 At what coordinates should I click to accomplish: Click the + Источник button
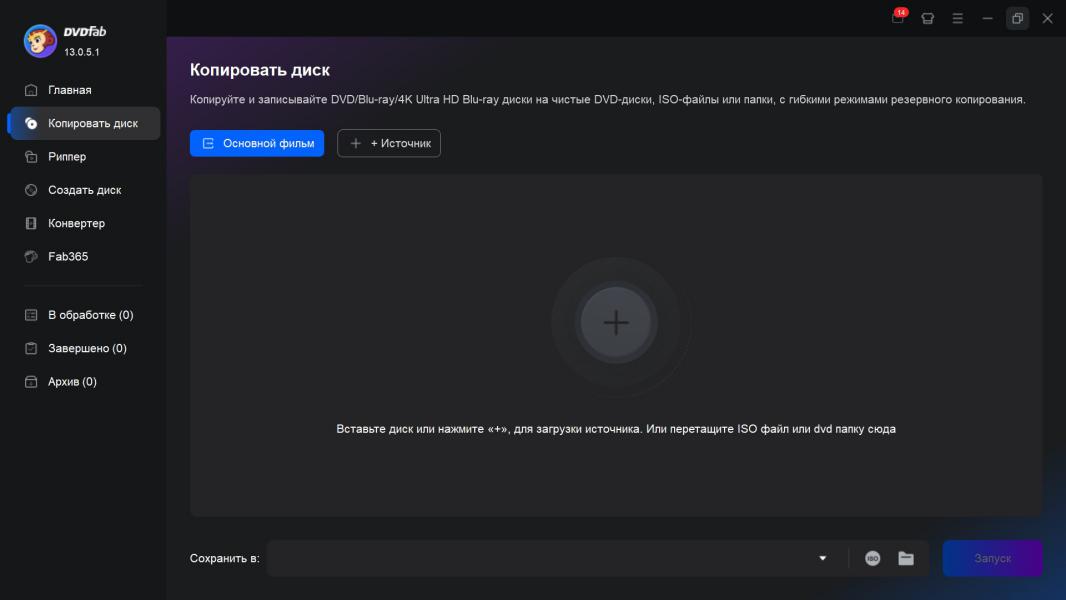pos(389,143)
